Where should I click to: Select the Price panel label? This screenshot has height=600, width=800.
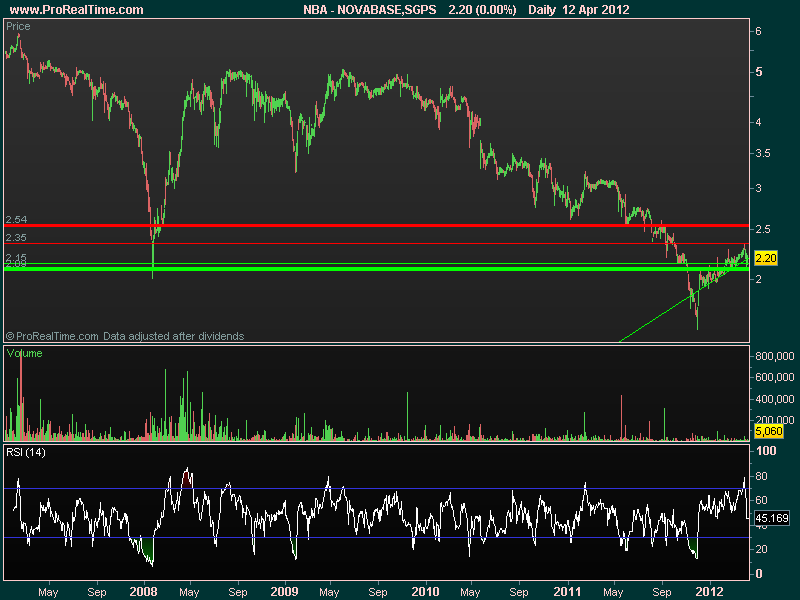[18, 26]
